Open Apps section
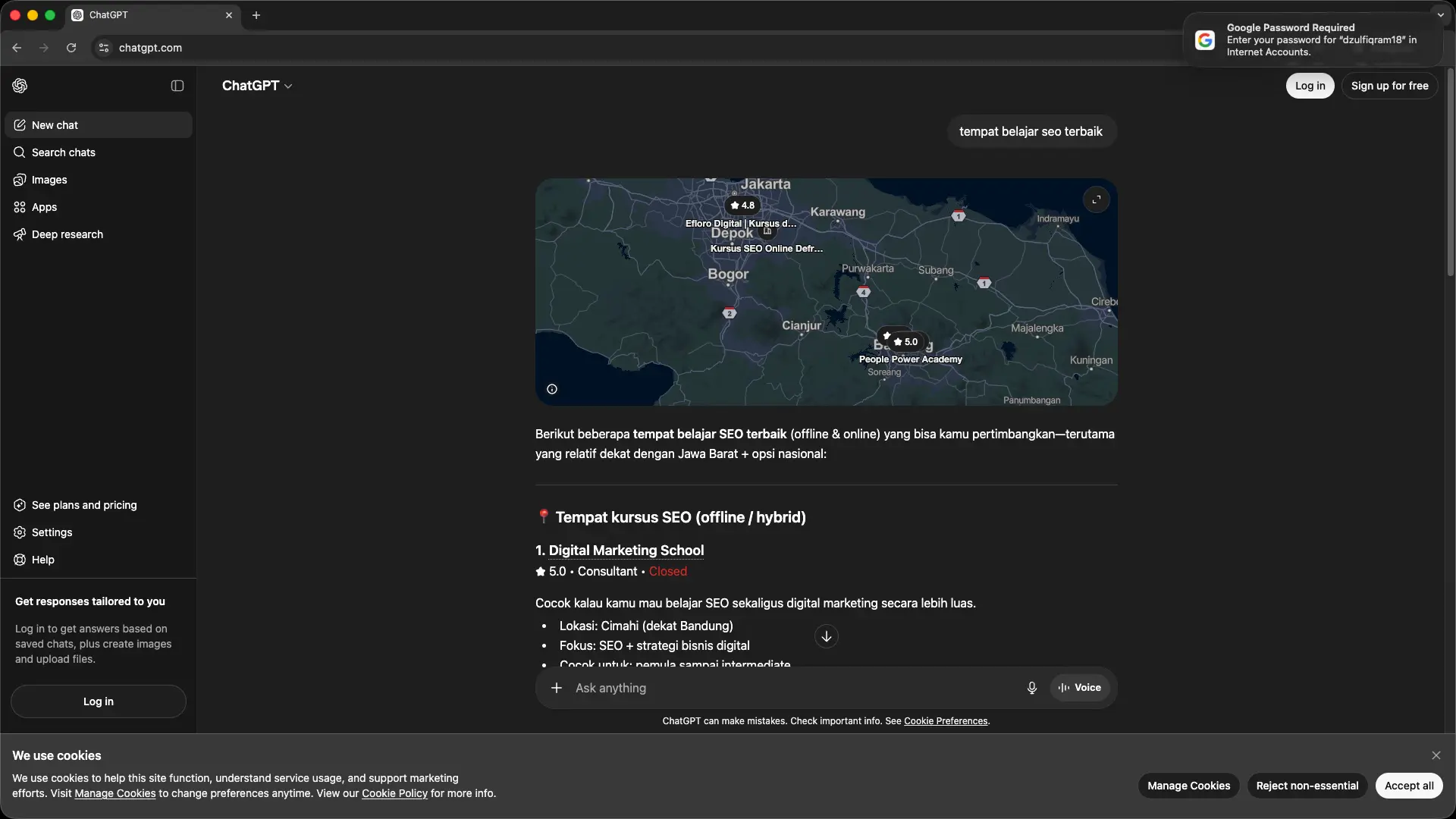1456x819 pixels. point(99,207)
